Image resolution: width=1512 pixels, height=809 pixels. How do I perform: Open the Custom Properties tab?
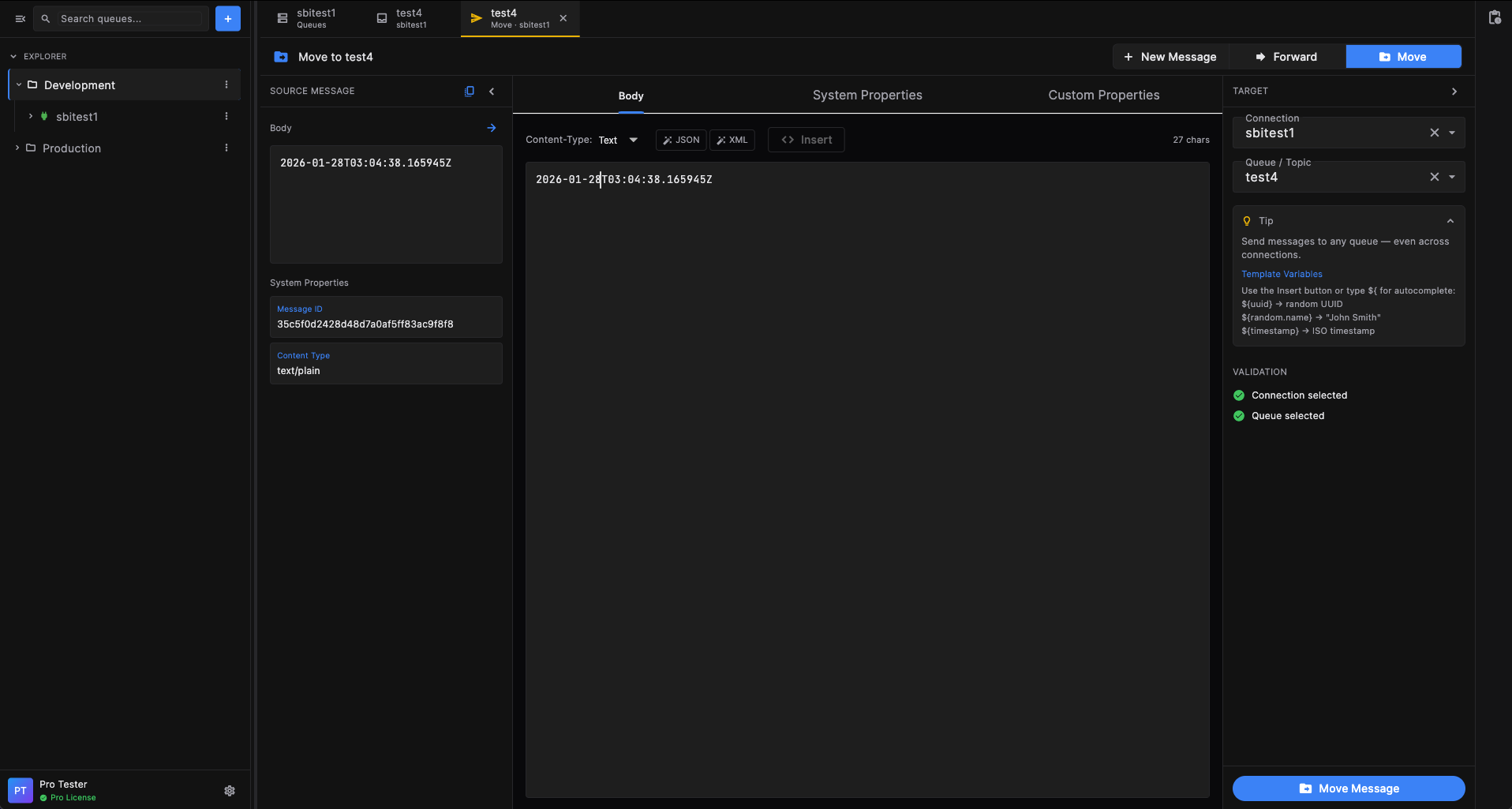pyautogui.click(x=1103, y=95)
